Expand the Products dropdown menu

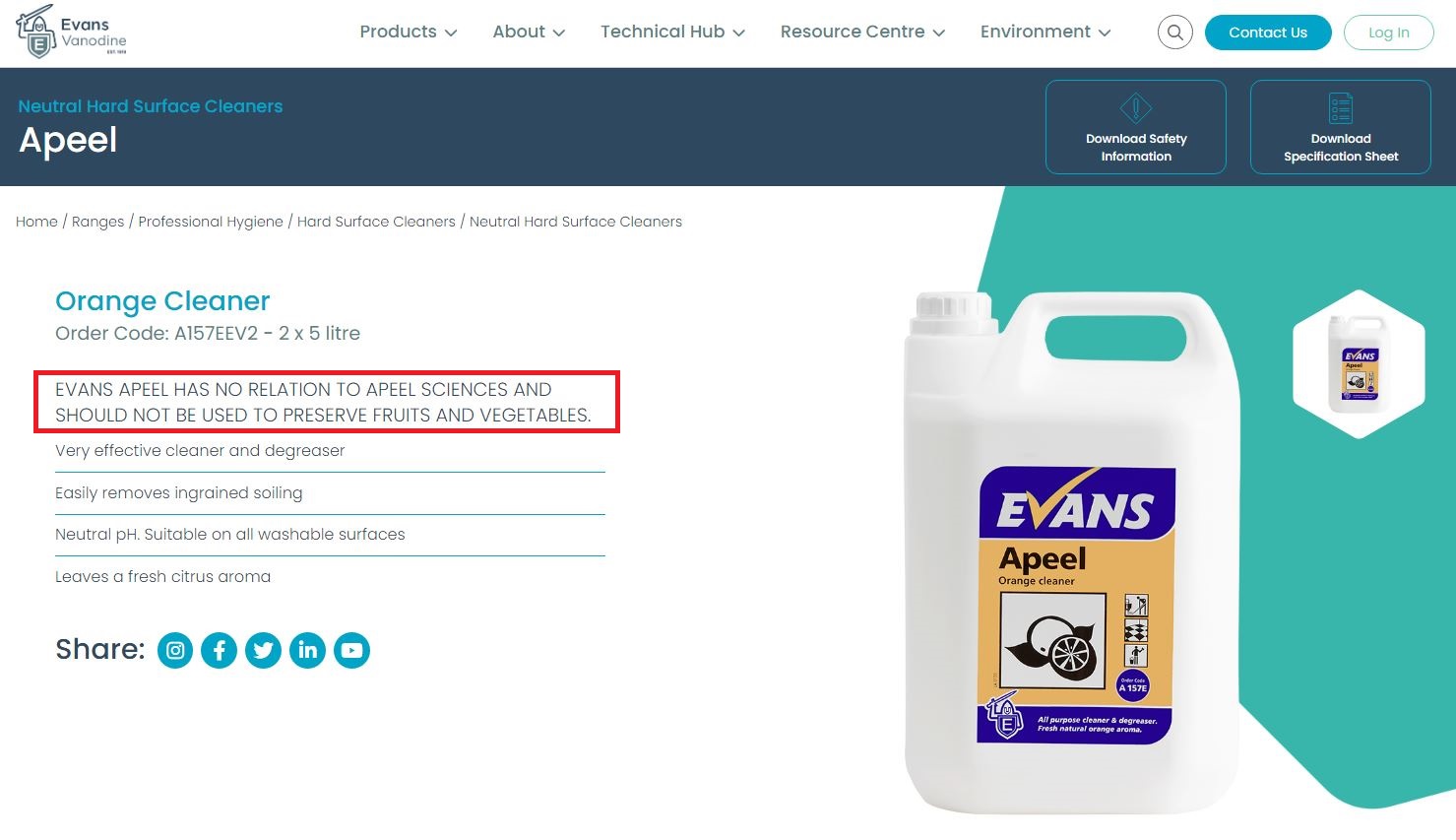point(408,32)
